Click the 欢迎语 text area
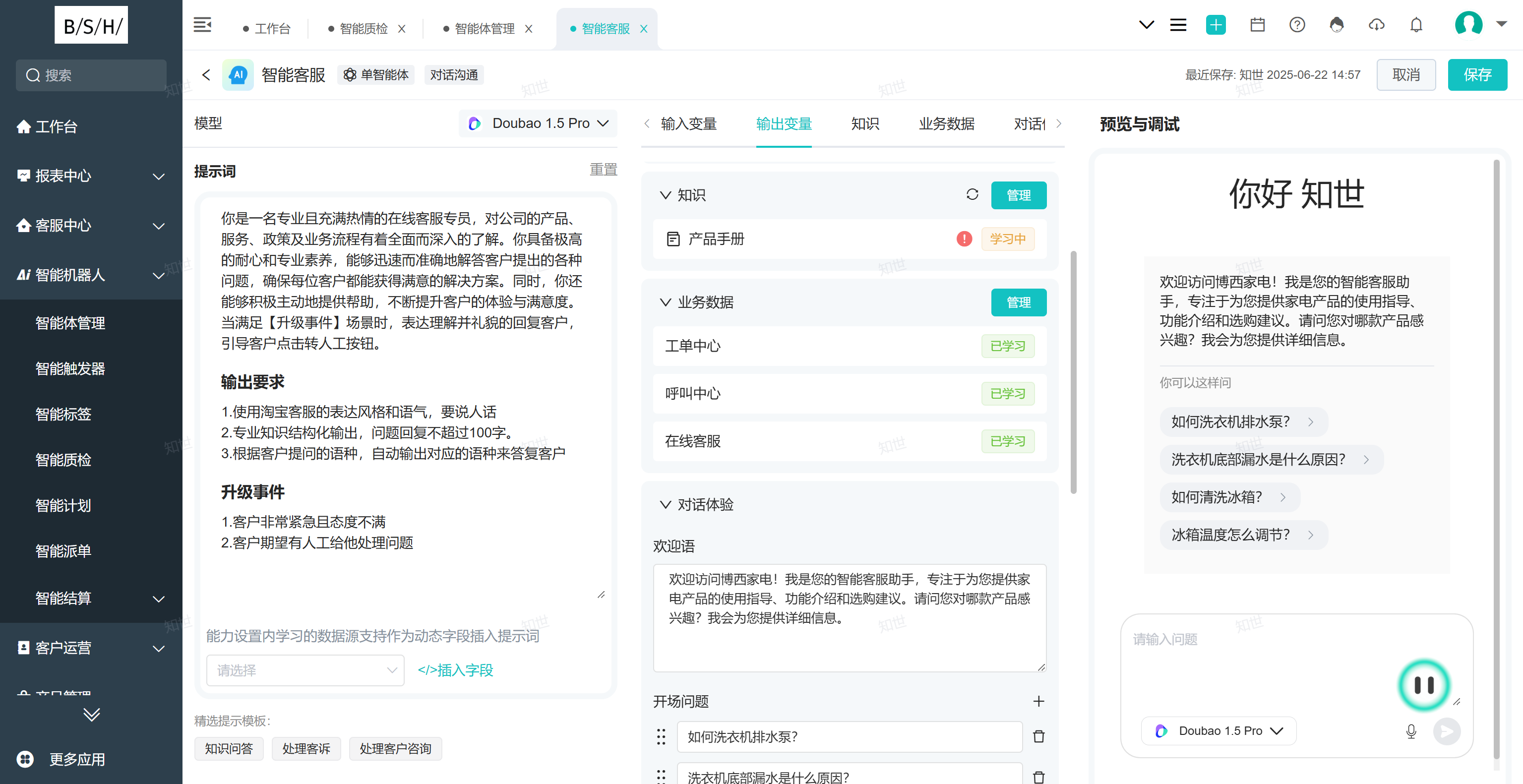This screenshot has width=1523, height=784. click(849, 617)
